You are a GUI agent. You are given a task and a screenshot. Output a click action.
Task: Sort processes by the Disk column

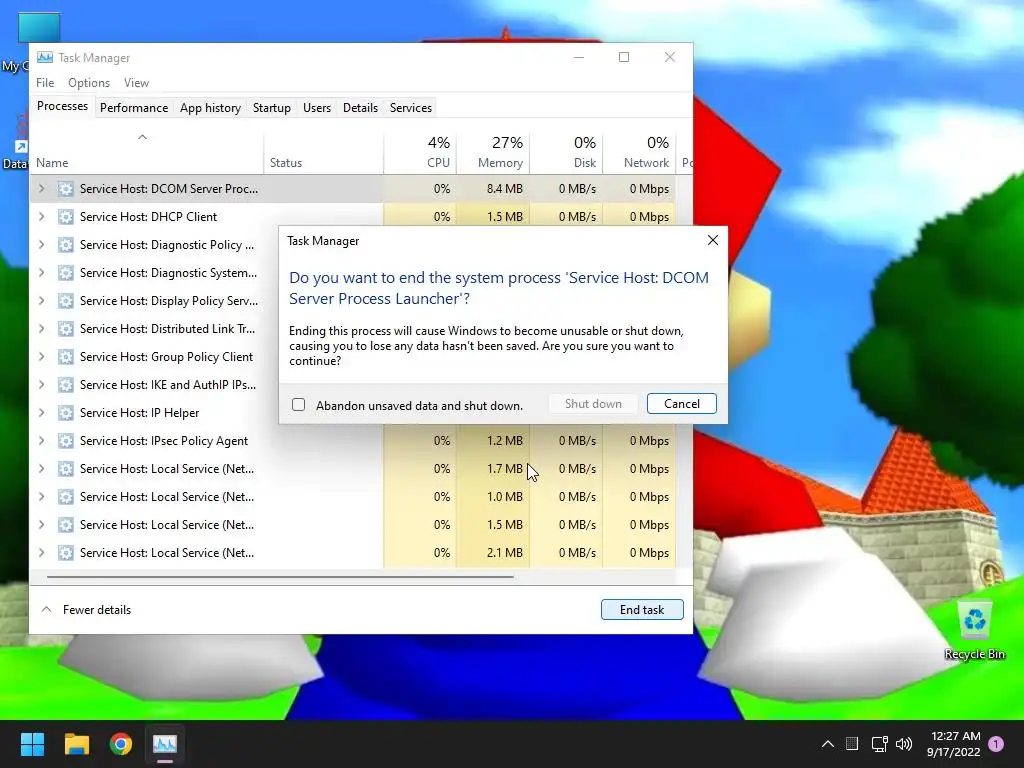point(566,153)
